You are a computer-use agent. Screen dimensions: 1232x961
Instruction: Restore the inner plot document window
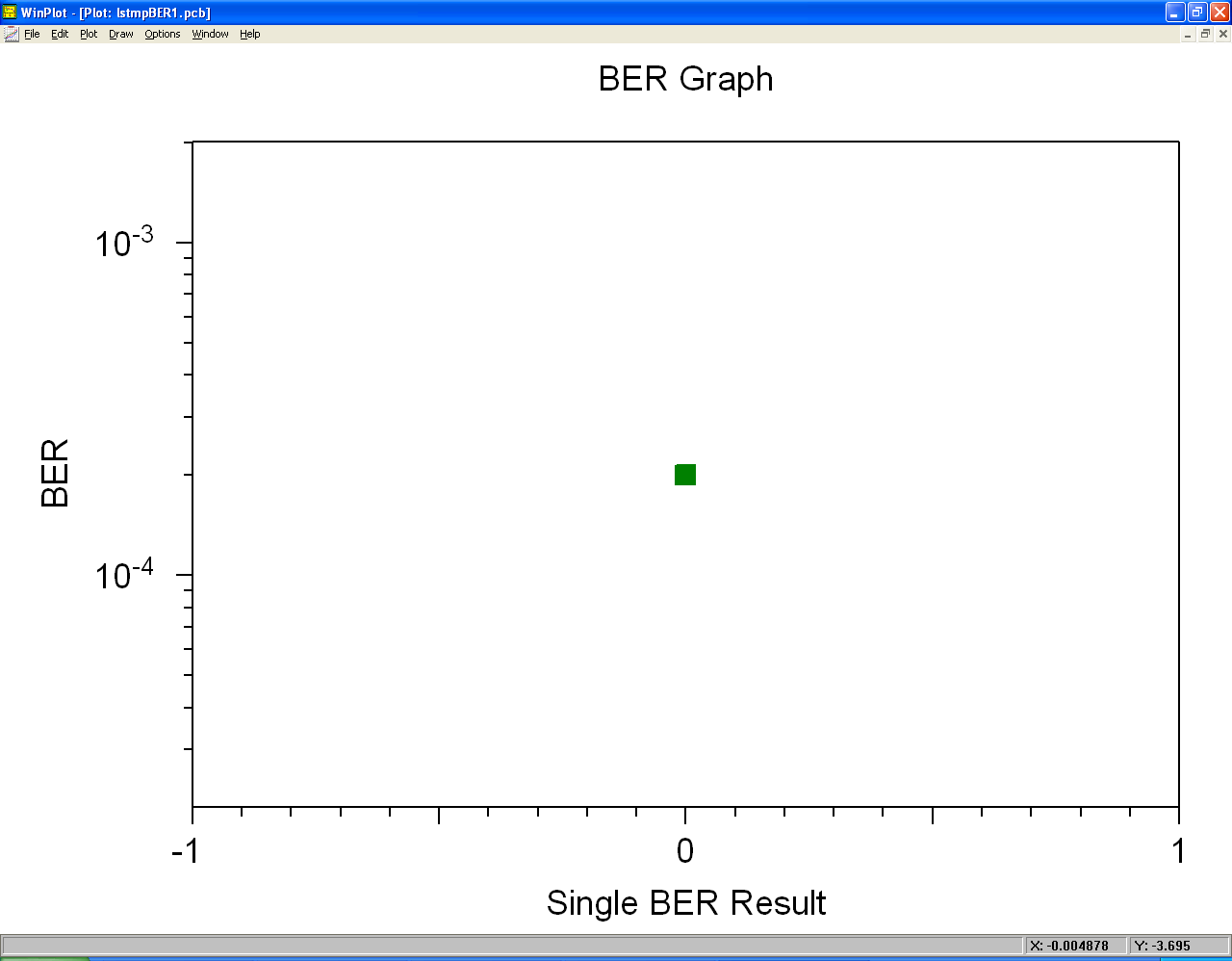[1205, 34]
